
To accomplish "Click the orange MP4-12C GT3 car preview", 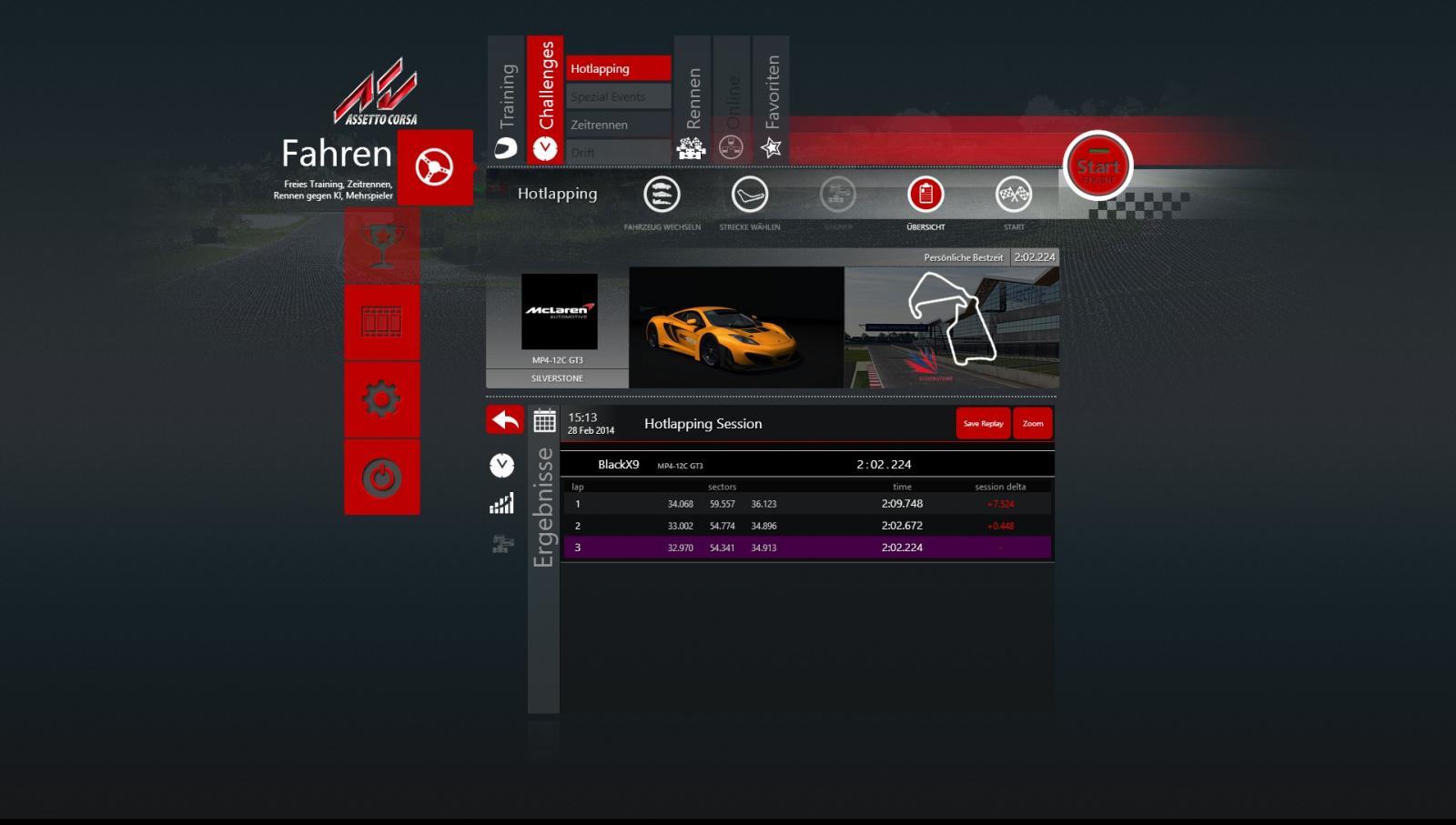I will tap(736, 327).
